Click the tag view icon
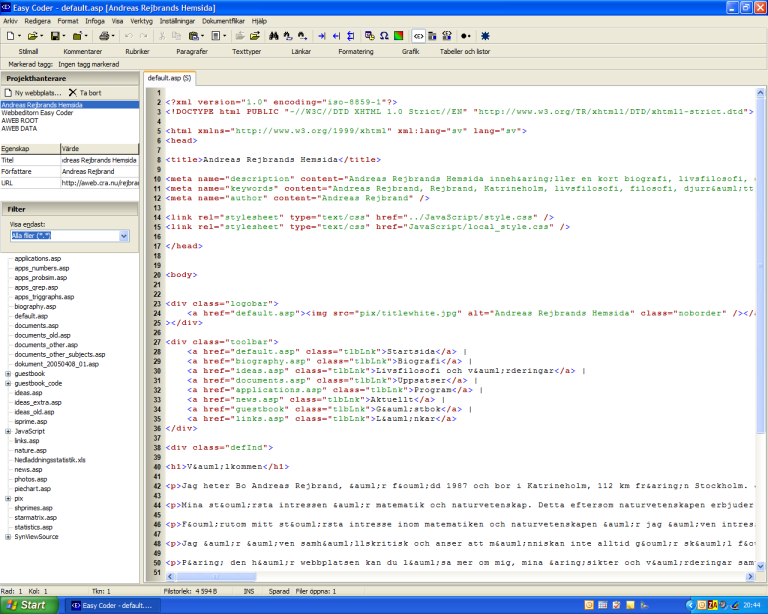Screen dimensions: 768x614 [x=418, y=36]
